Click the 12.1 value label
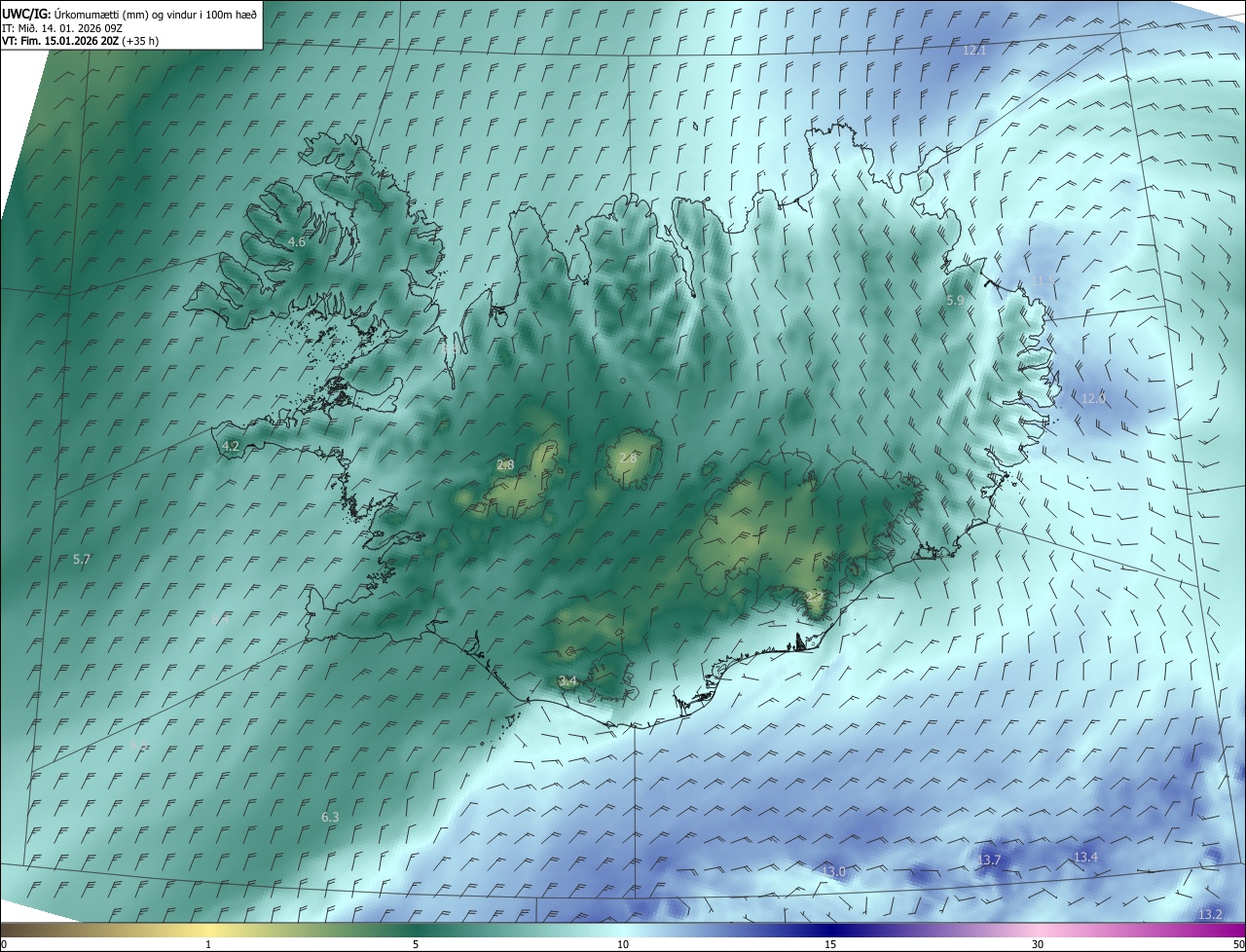Viewport: 1246px width, 952px height. tap(974, 50)
